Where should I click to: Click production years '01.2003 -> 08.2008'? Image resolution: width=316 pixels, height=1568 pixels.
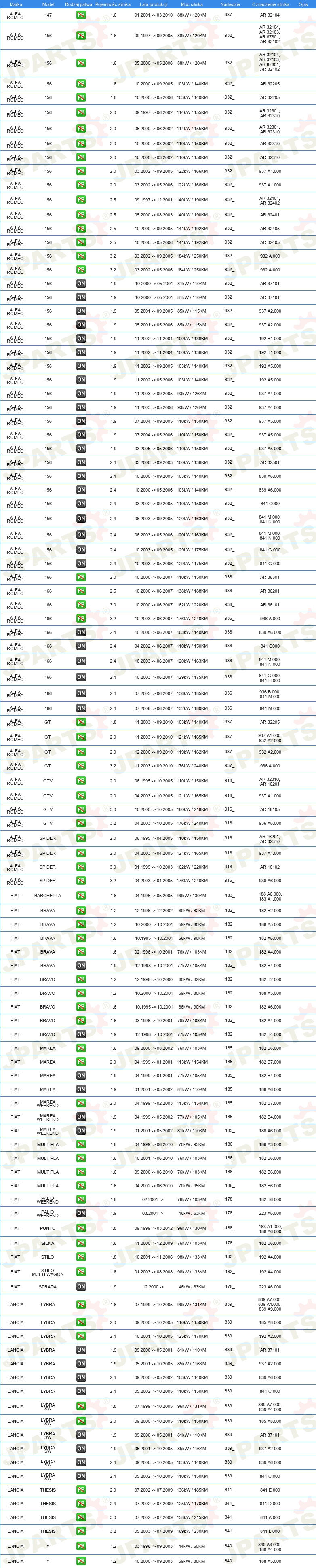[153, 1271]
